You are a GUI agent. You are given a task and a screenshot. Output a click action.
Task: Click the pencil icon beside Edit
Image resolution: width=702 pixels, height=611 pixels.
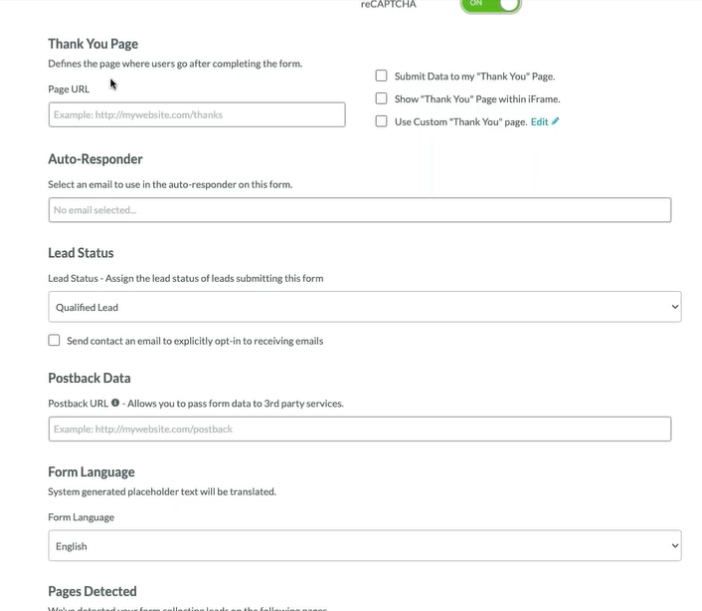(x=556, y=122)
